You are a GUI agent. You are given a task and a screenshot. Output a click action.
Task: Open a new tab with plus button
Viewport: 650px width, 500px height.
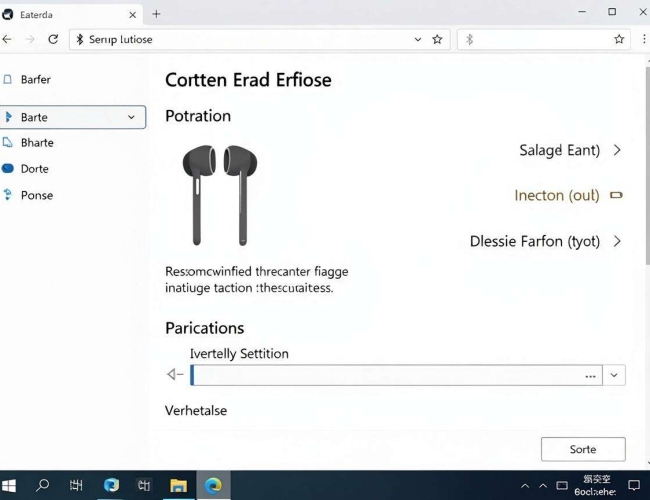tap(156, 14)
